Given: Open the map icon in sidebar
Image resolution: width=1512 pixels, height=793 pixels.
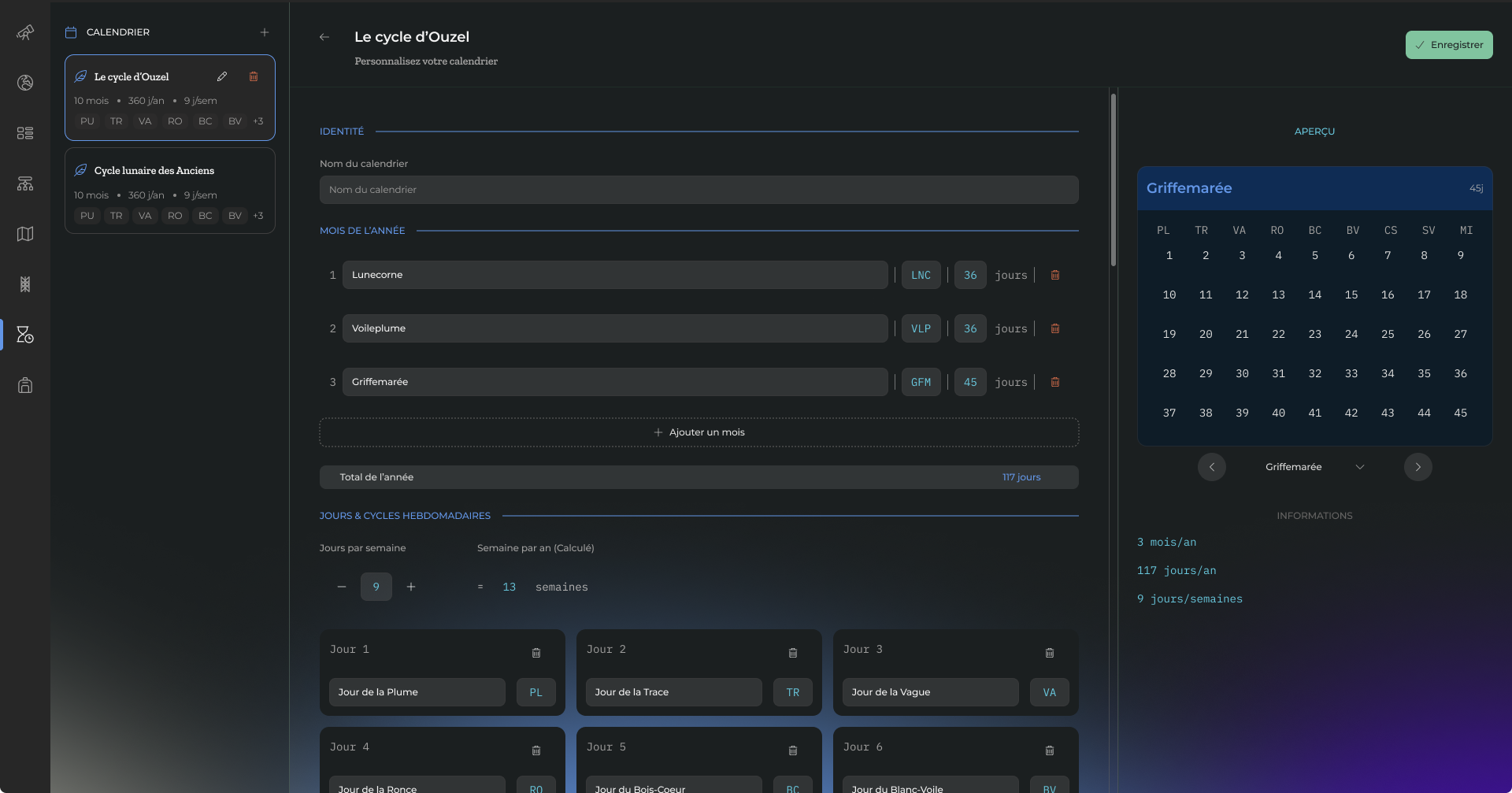Looking at the screenshot, I should [x=25, y=234].
